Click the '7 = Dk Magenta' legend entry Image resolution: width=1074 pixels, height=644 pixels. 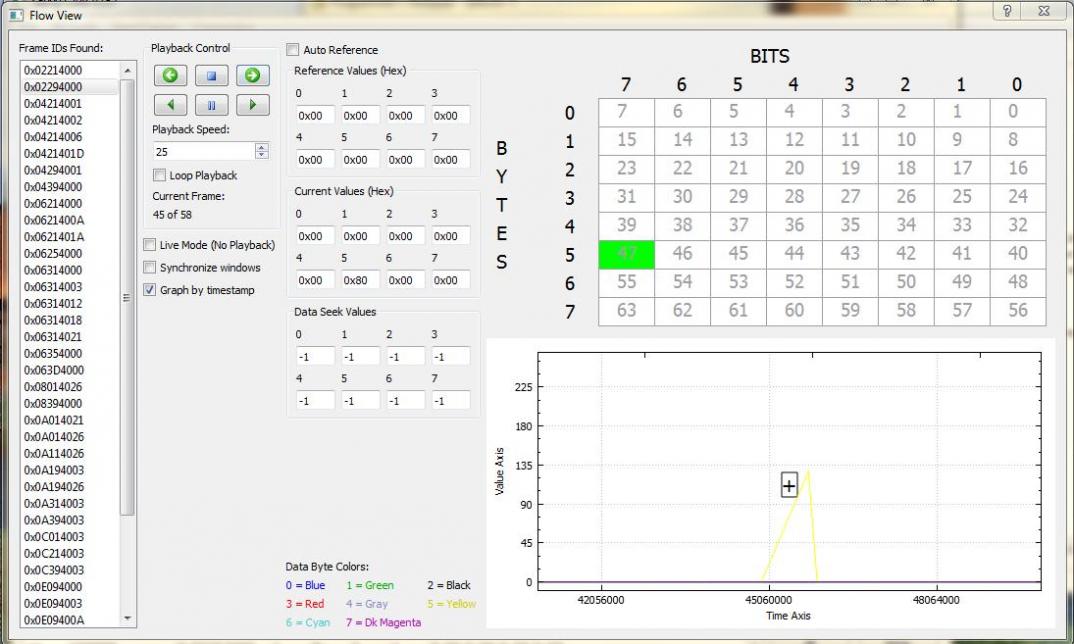coord(384,622)
